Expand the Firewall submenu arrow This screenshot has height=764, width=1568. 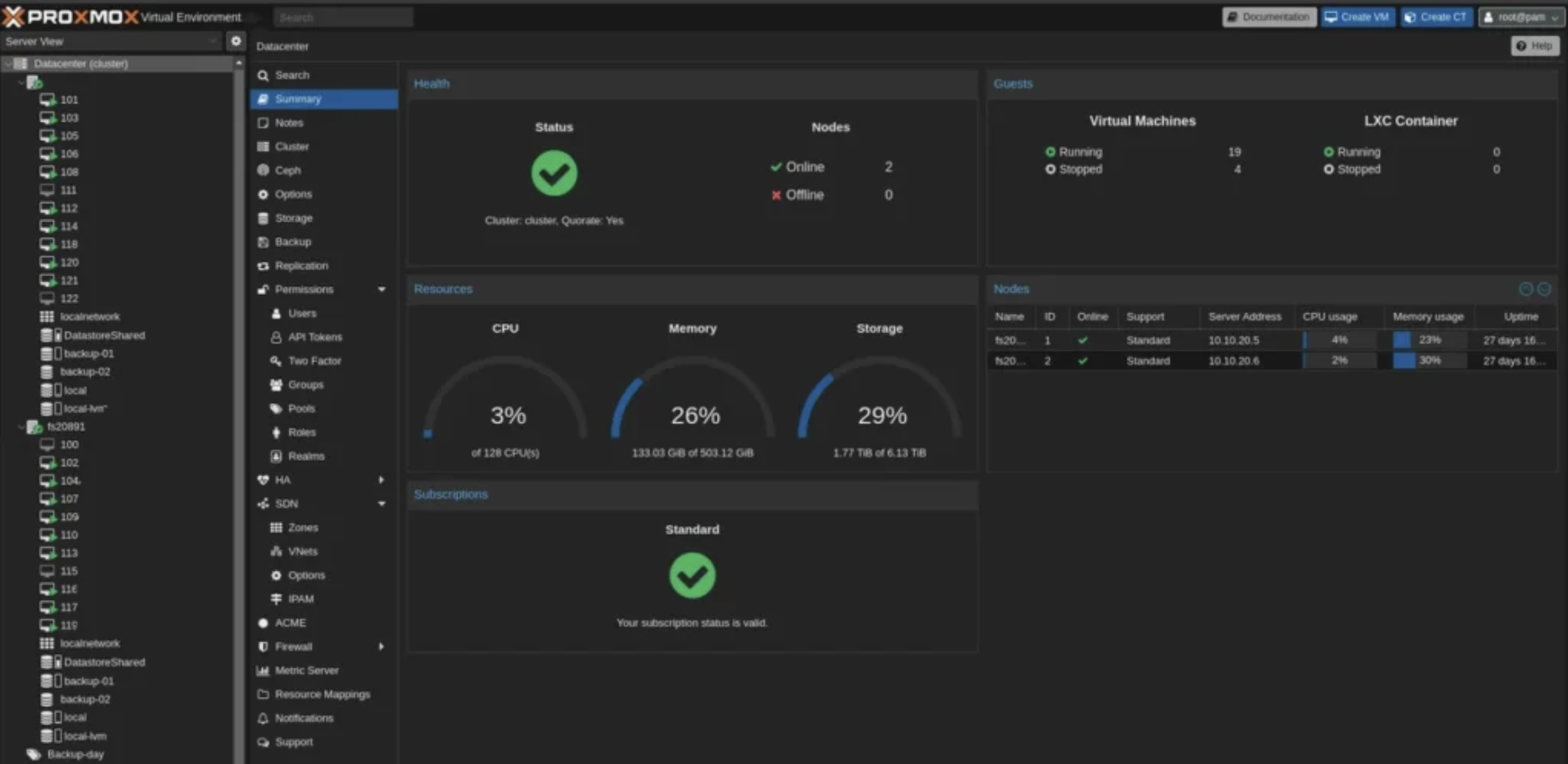(x=382, y=646)
